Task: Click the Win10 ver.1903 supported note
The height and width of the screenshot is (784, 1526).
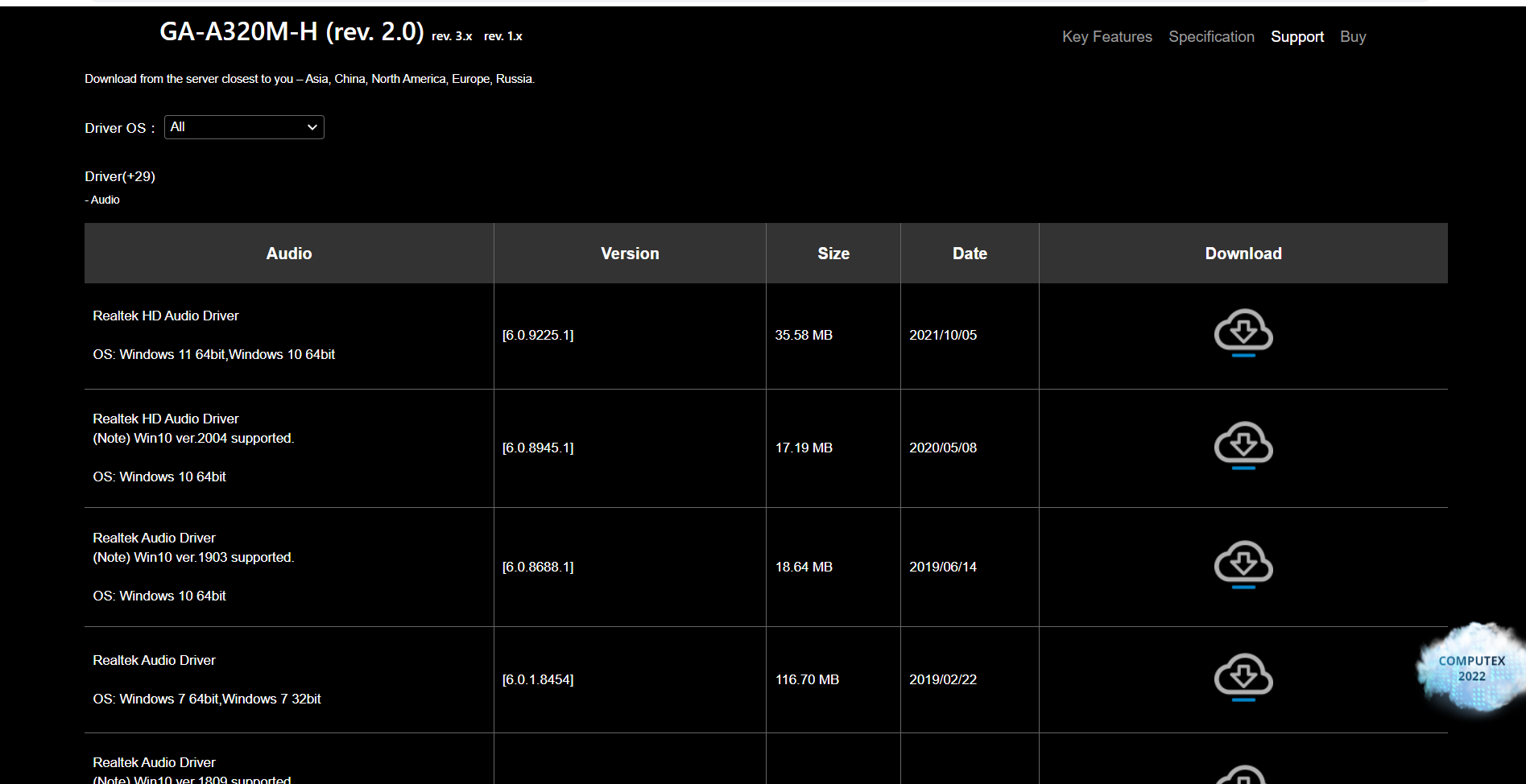Action: point(193,557)
